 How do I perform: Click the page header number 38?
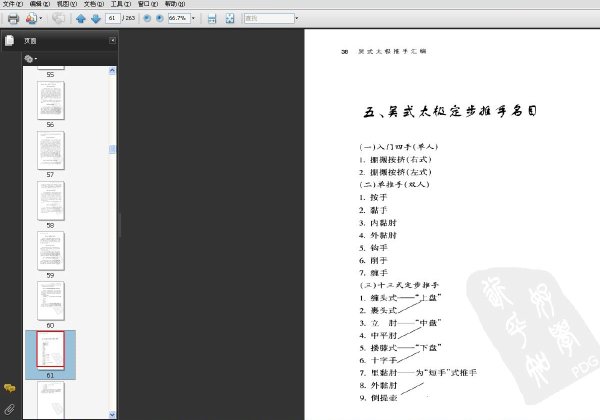344,52
